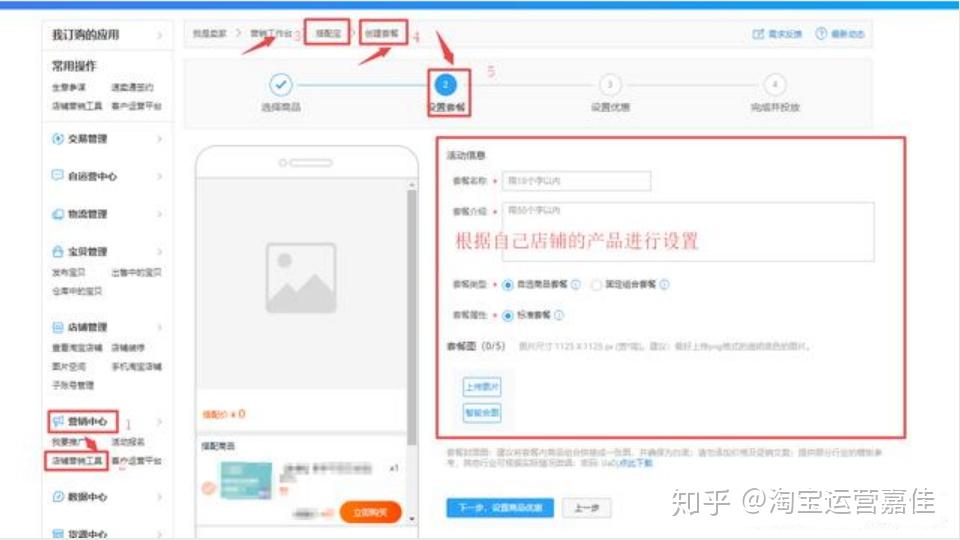Click the step 2 circle 设置套餐

[446, 84]
